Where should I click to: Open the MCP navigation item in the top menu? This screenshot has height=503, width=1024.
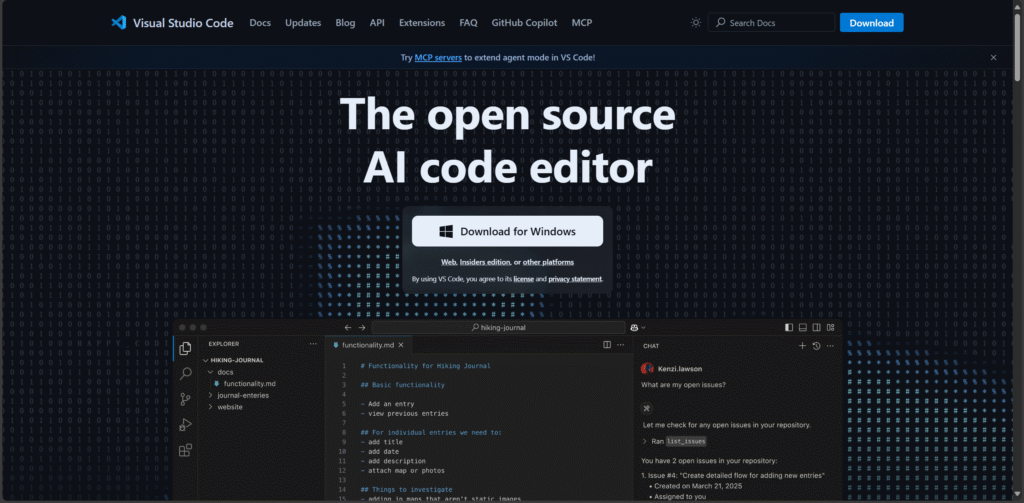tap(582, 23)
